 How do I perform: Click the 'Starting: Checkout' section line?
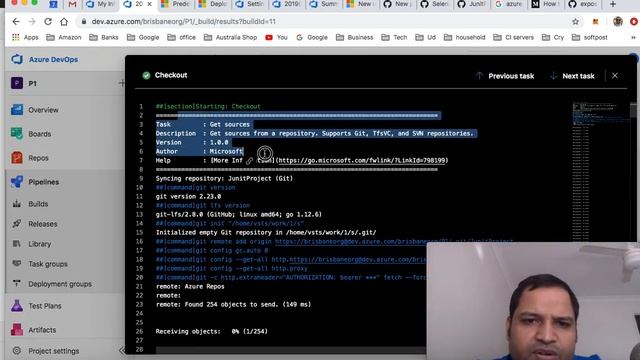pos(208,107)
